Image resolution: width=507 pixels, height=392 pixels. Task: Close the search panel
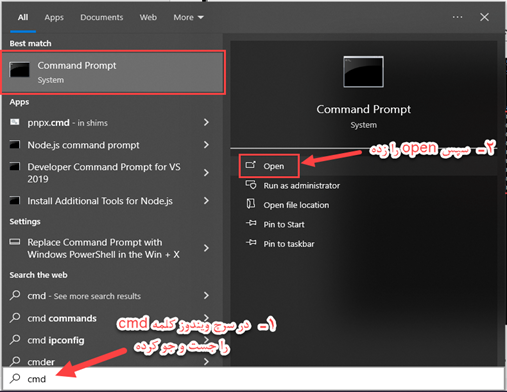484,17
